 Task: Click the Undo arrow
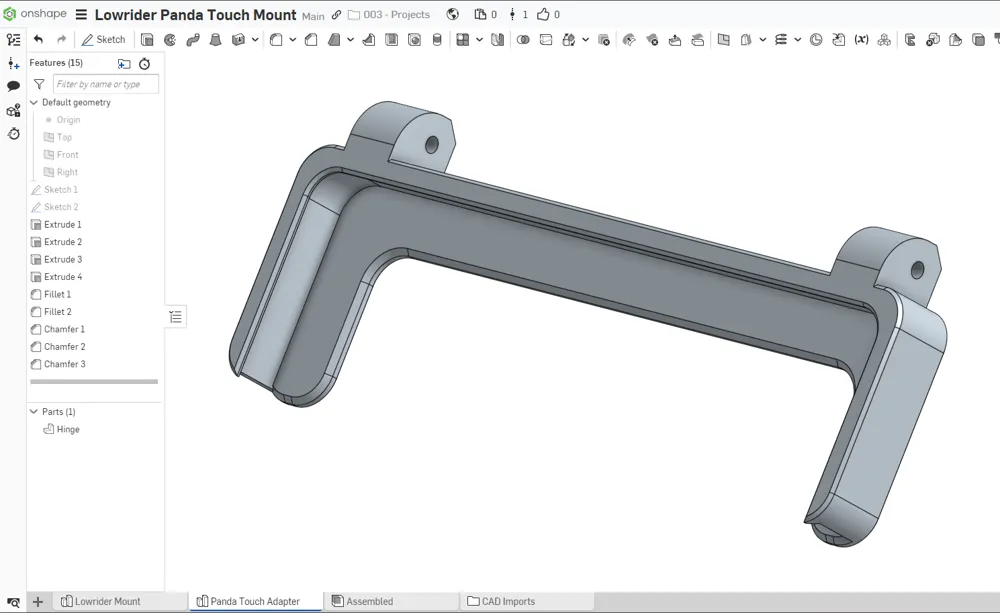pos(38,40)
